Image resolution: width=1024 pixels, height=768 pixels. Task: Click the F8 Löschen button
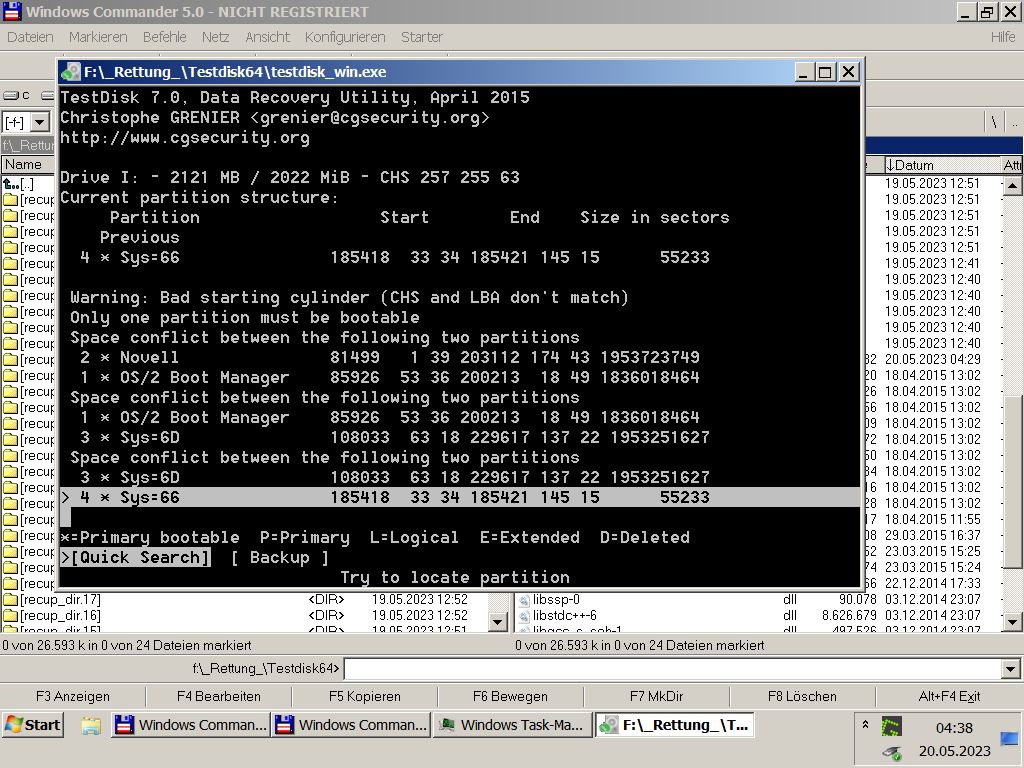(802, 696)
